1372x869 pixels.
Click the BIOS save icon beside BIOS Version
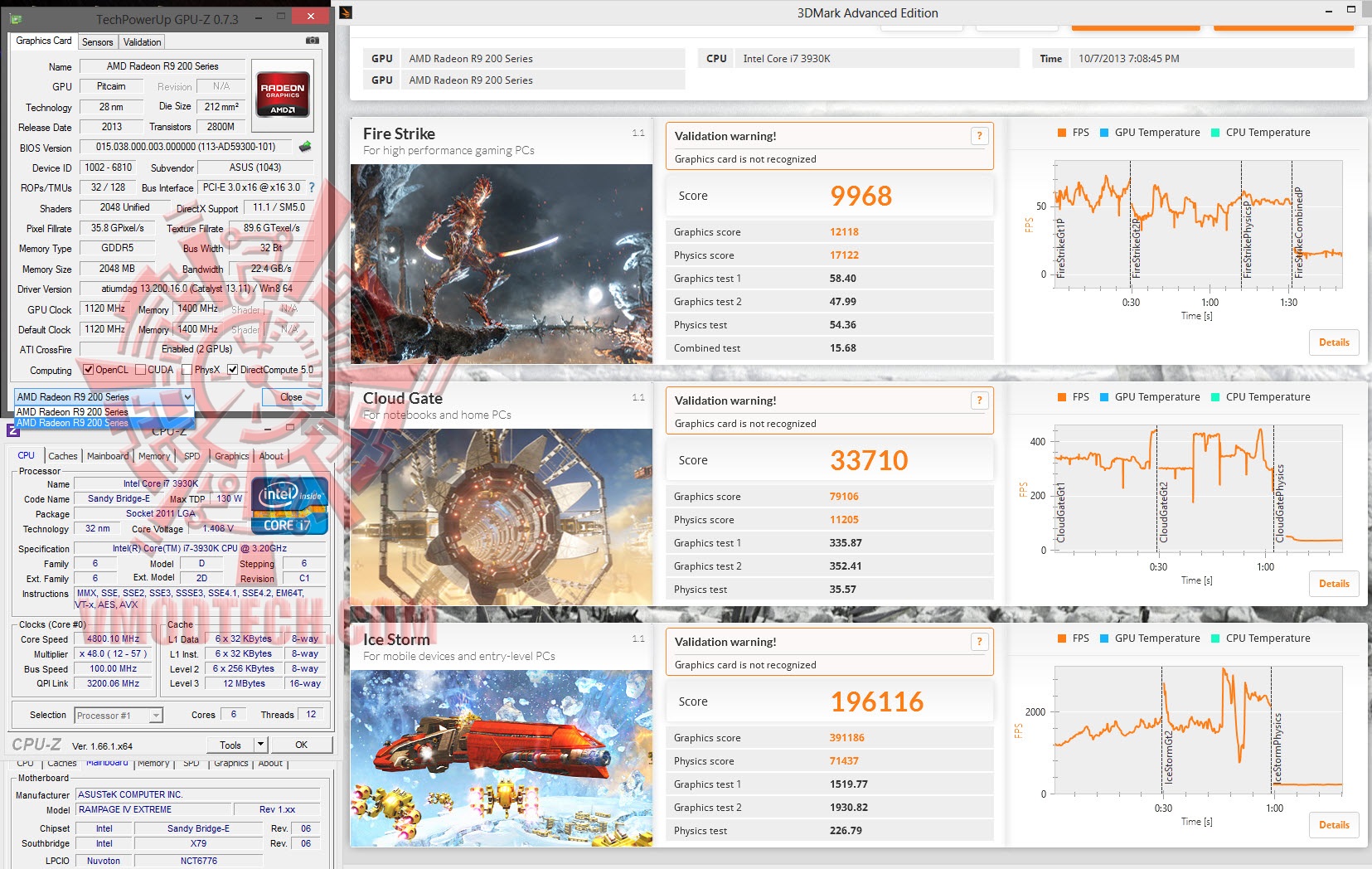click(x=305, y=147)
